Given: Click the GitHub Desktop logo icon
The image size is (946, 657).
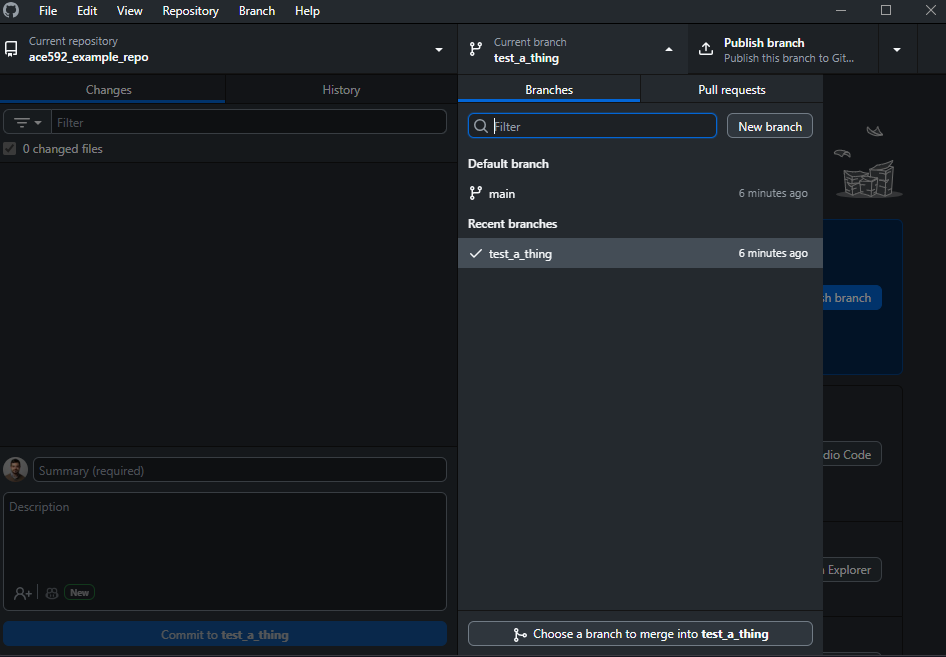Looking at the screenshot, I should [x=11, y=11].
